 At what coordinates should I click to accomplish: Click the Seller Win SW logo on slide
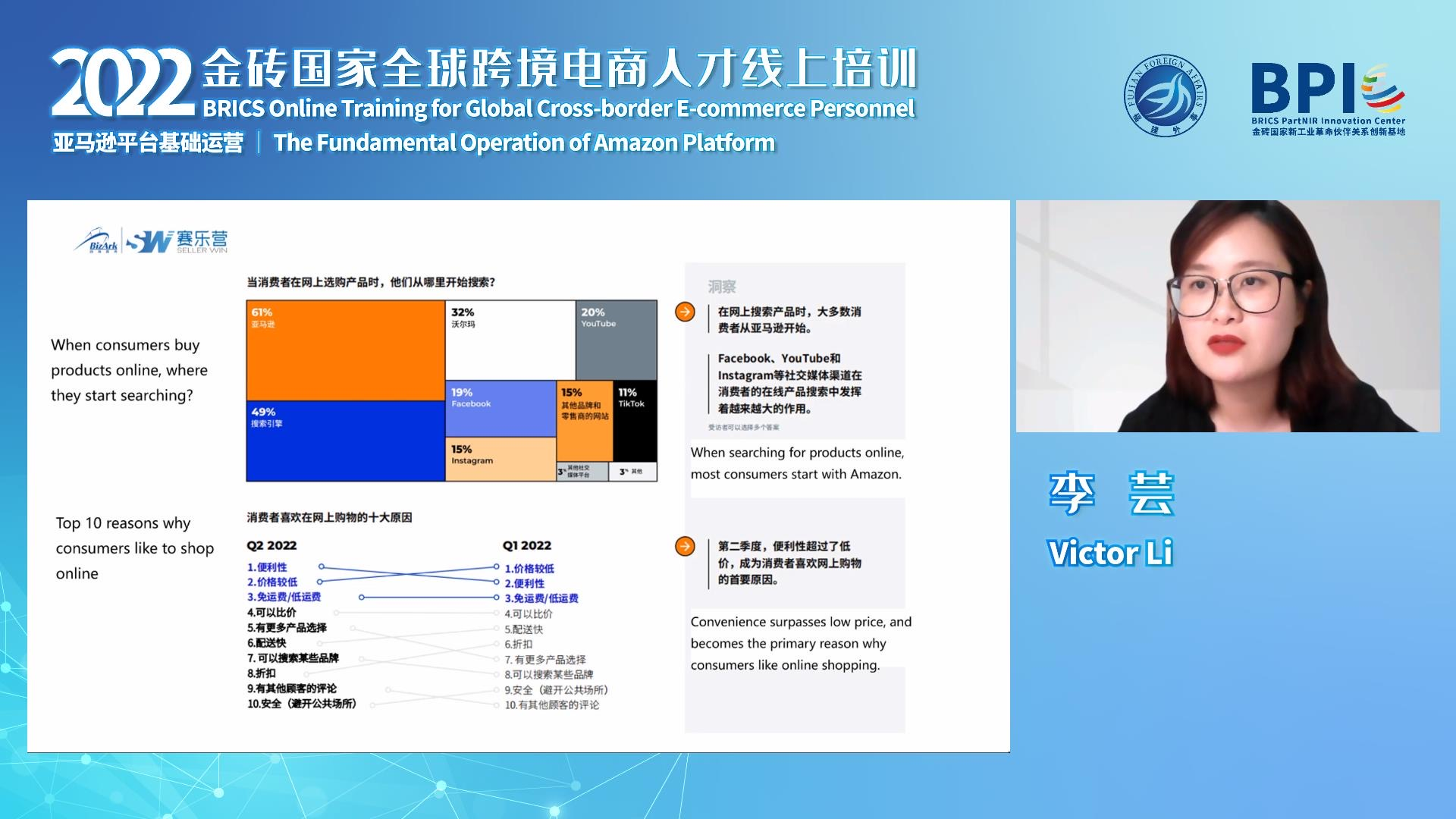click(177, 240)
